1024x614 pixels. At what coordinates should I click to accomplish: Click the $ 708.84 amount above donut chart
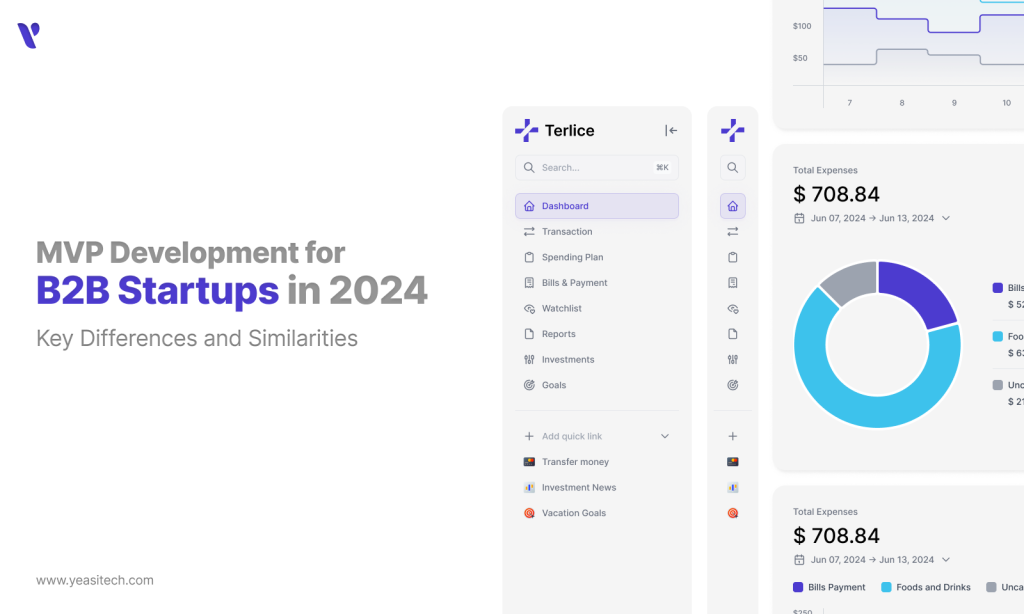pos(836,194)
